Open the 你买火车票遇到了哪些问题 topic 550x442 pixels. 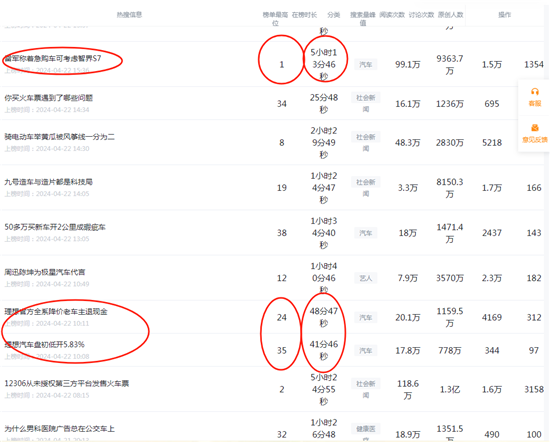[48, 98]
